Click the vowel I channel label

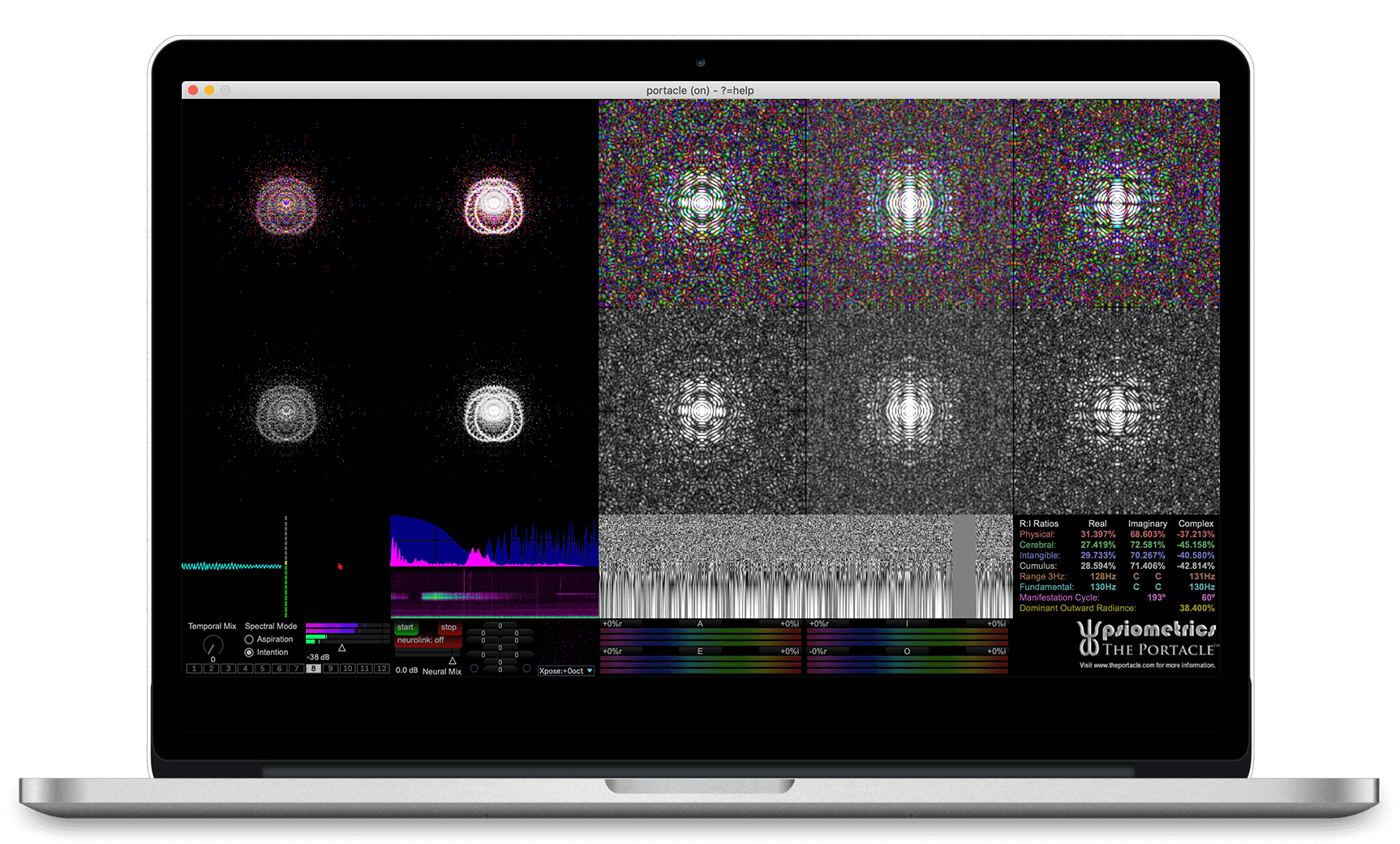pos(906,624)
